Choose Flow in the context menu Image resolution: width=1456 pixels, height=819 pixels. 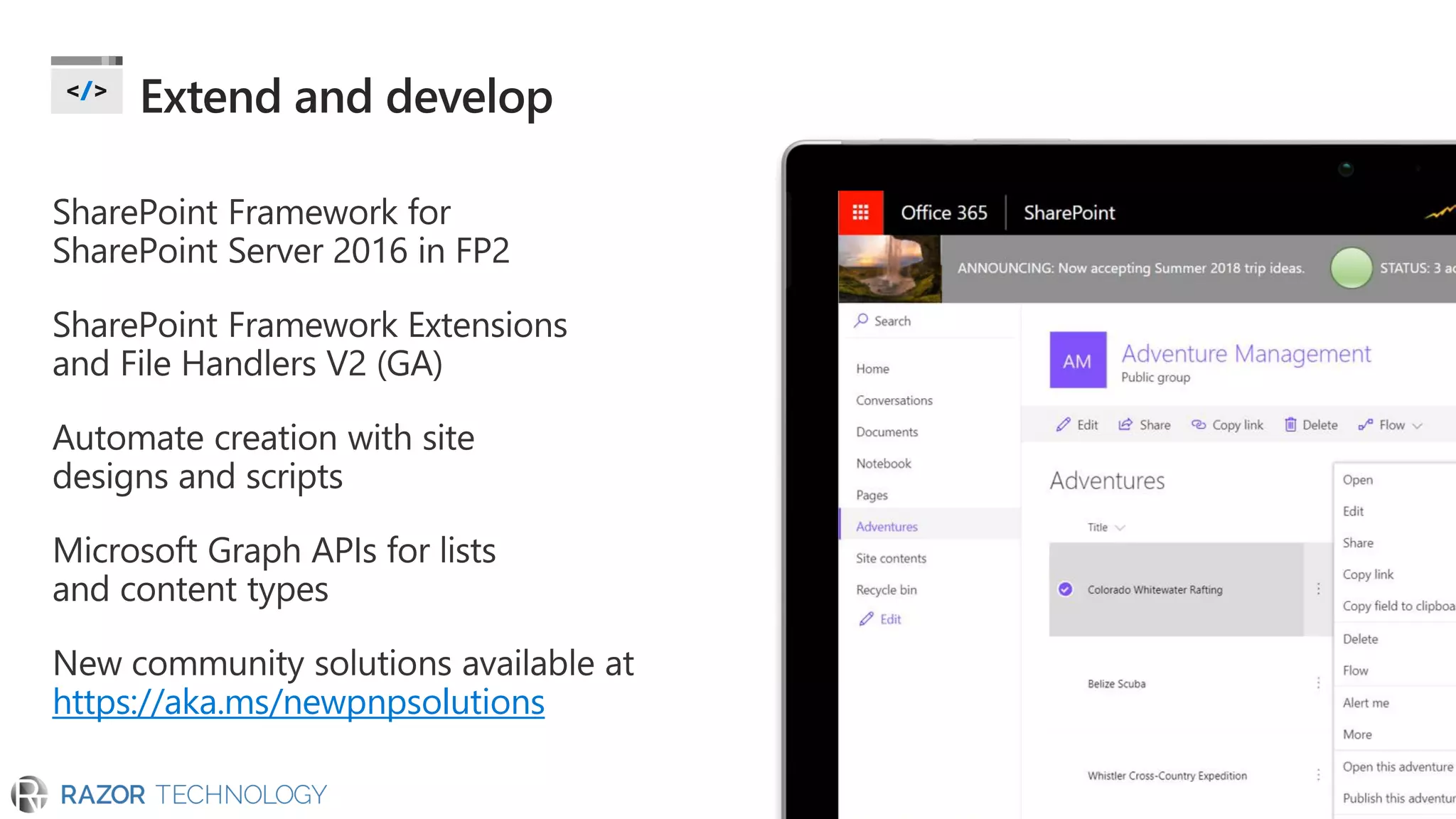tap(1355, 670)
